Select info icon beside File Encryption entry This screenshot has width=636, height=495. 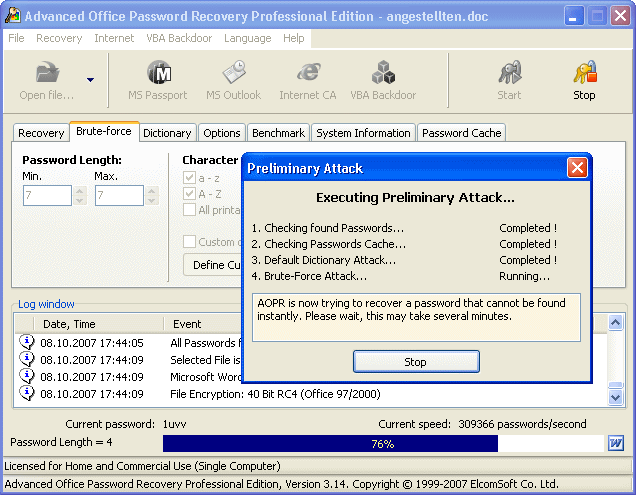pyautogui.click(x=27, y=394)
